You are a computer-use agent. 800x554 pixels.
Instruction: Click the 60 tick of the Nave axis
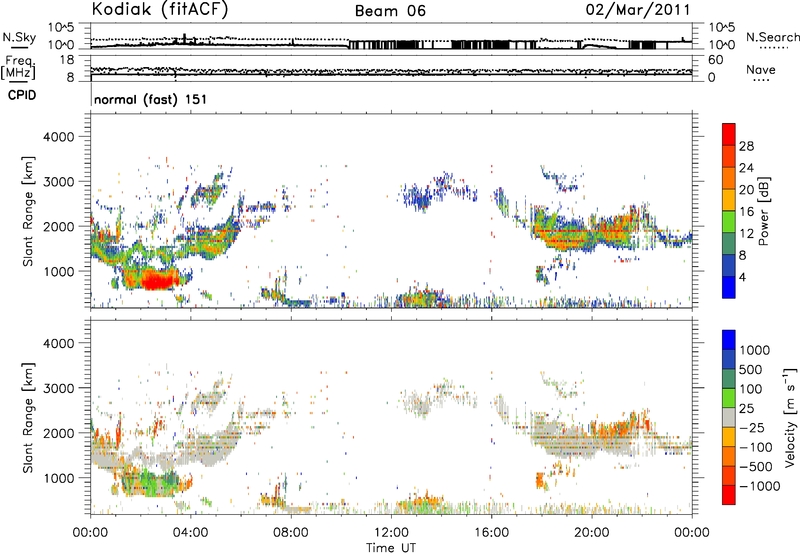click(715, 60)
